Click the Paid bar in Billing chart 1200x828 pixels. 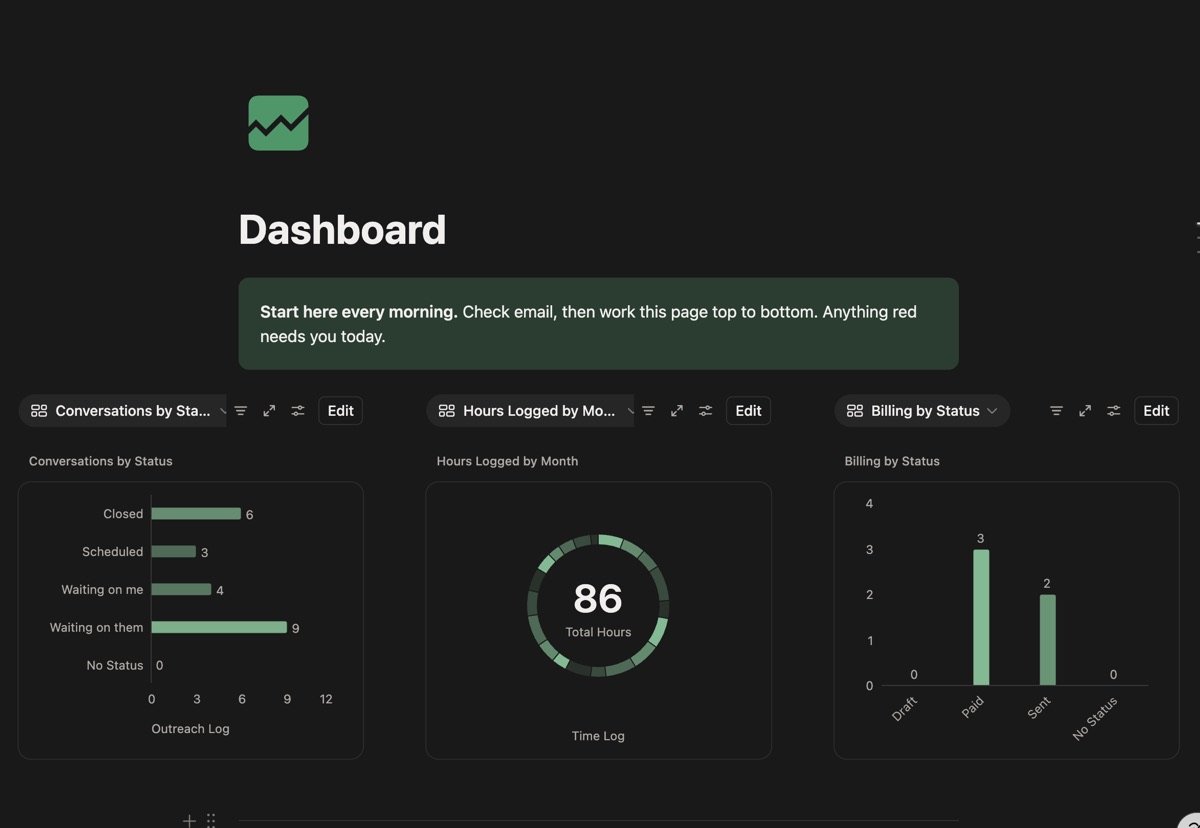981,617
